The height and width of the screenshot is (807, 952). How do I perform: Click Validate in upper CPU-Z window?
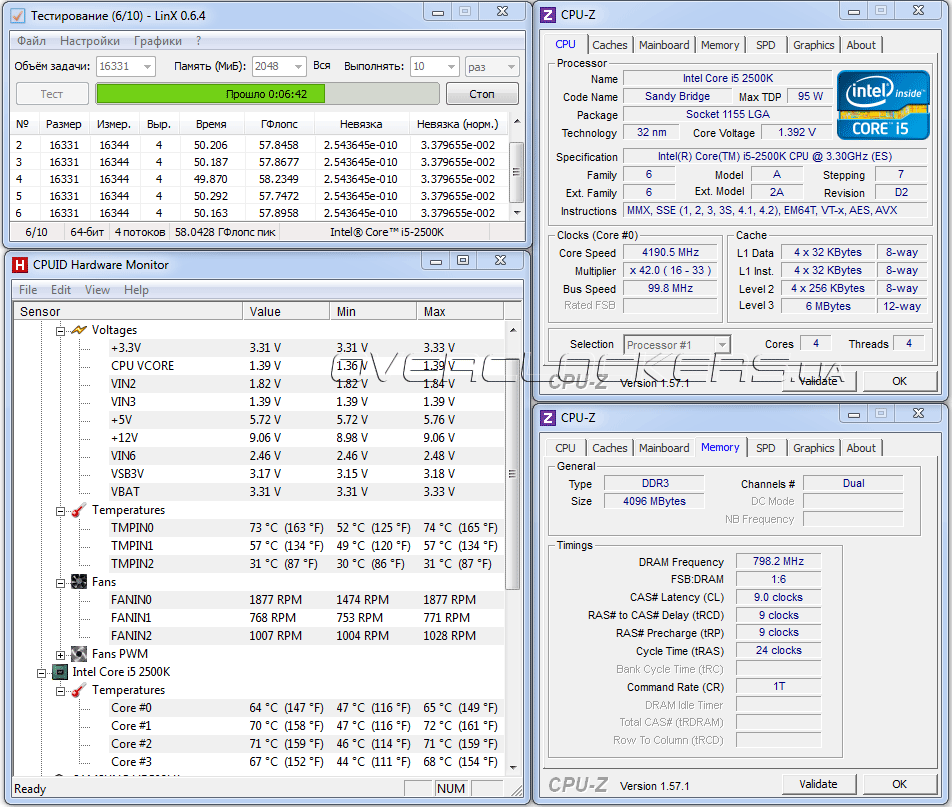coord(818,381)
